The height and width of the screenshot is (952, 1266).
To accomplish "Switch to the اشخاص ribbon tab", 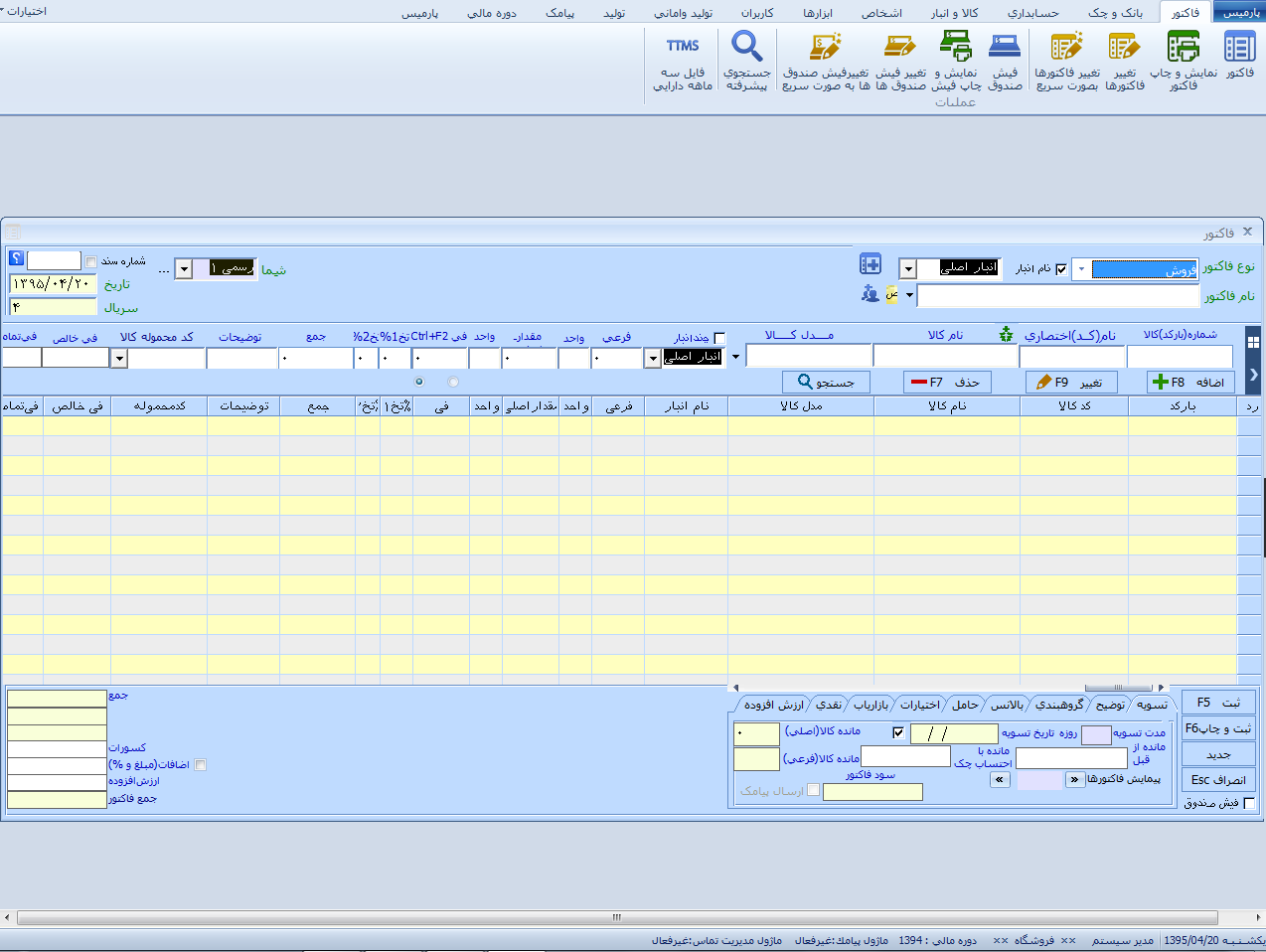I will pyautogui.click(x=881, y=13).
